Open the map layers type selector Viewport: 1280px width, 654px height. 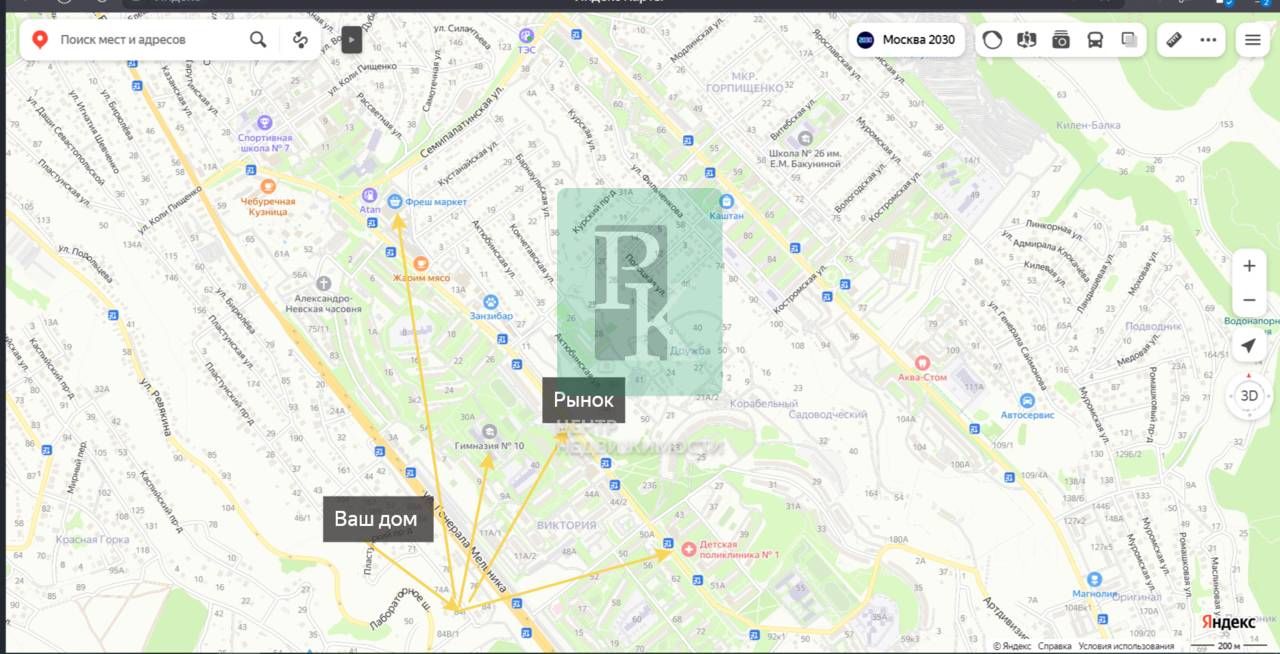coord(1129,40)
